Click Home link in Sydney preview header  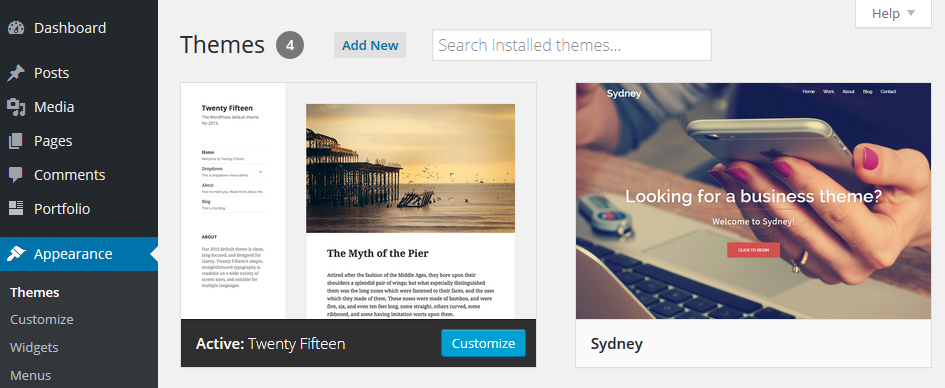pyautogui.click(x=809, y=92)
